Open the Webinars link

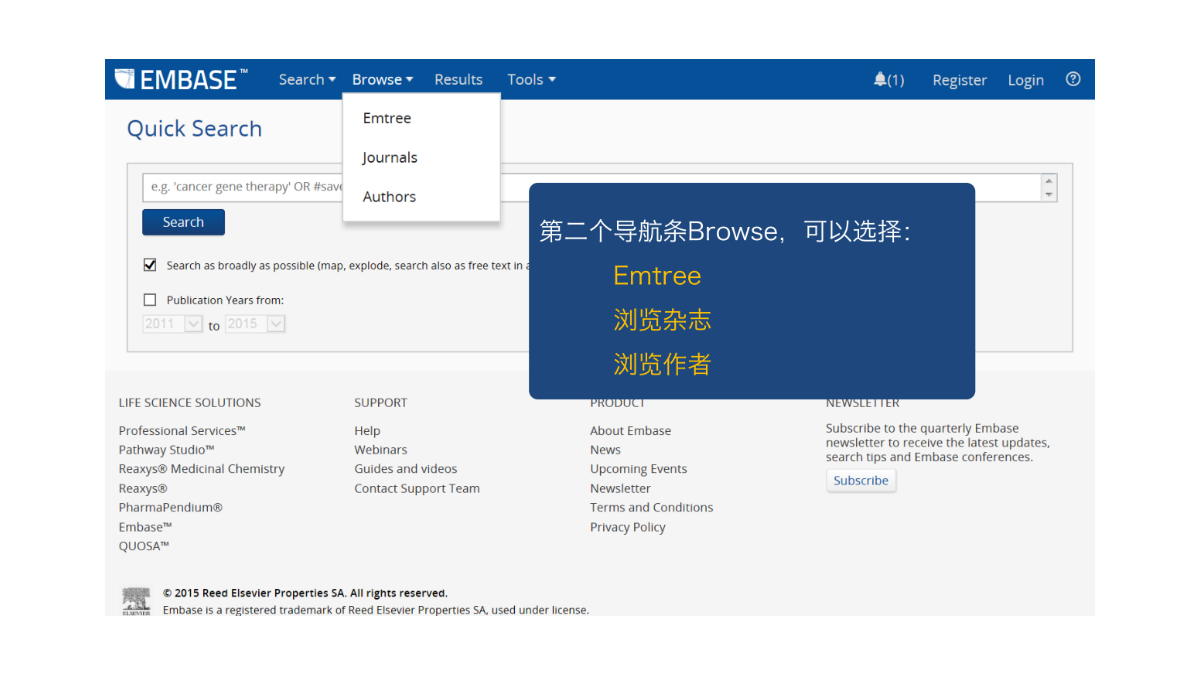(x=380, y=449)
